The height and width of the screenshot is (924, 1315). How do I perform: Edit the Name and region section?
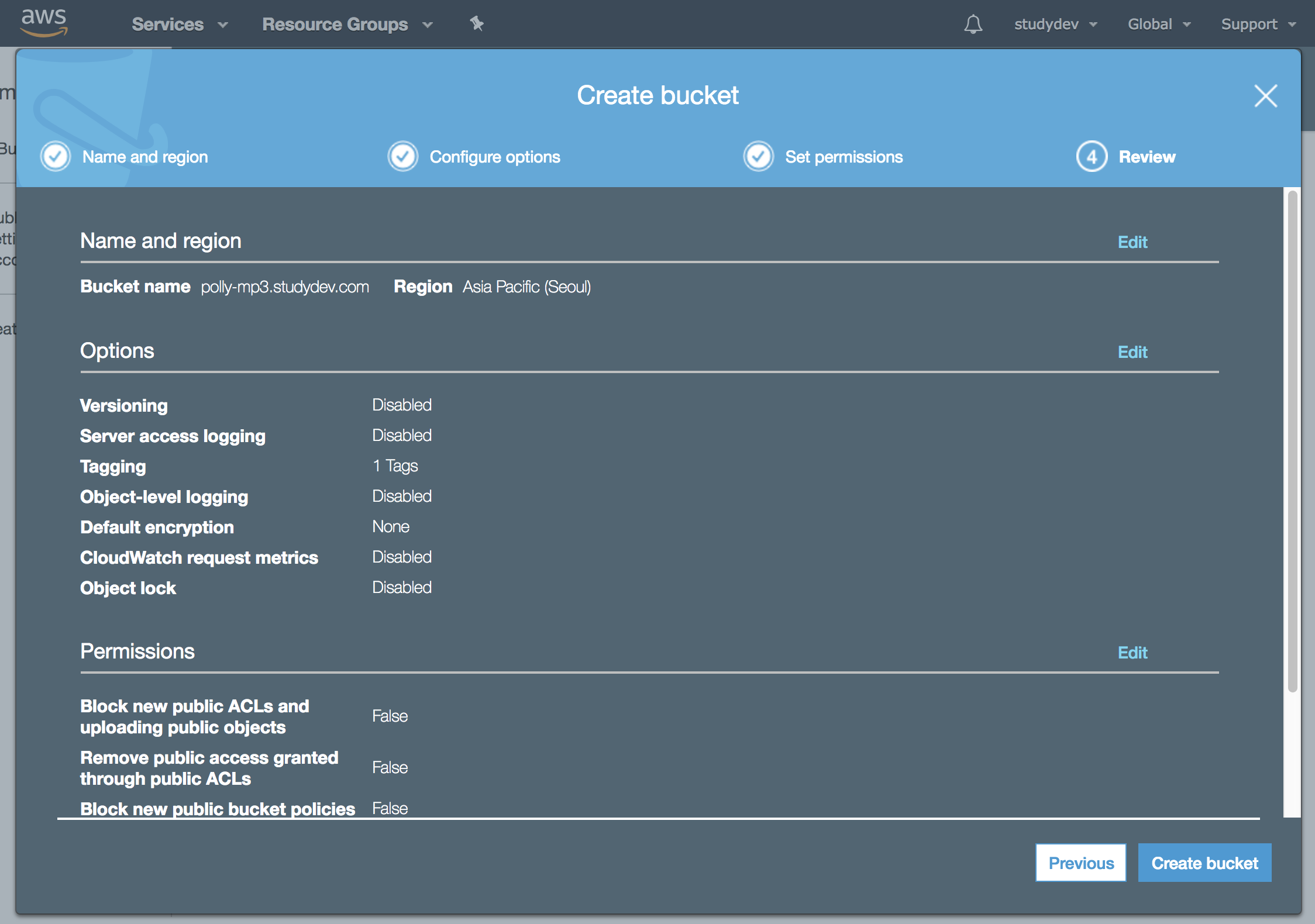pos(1132,242)
